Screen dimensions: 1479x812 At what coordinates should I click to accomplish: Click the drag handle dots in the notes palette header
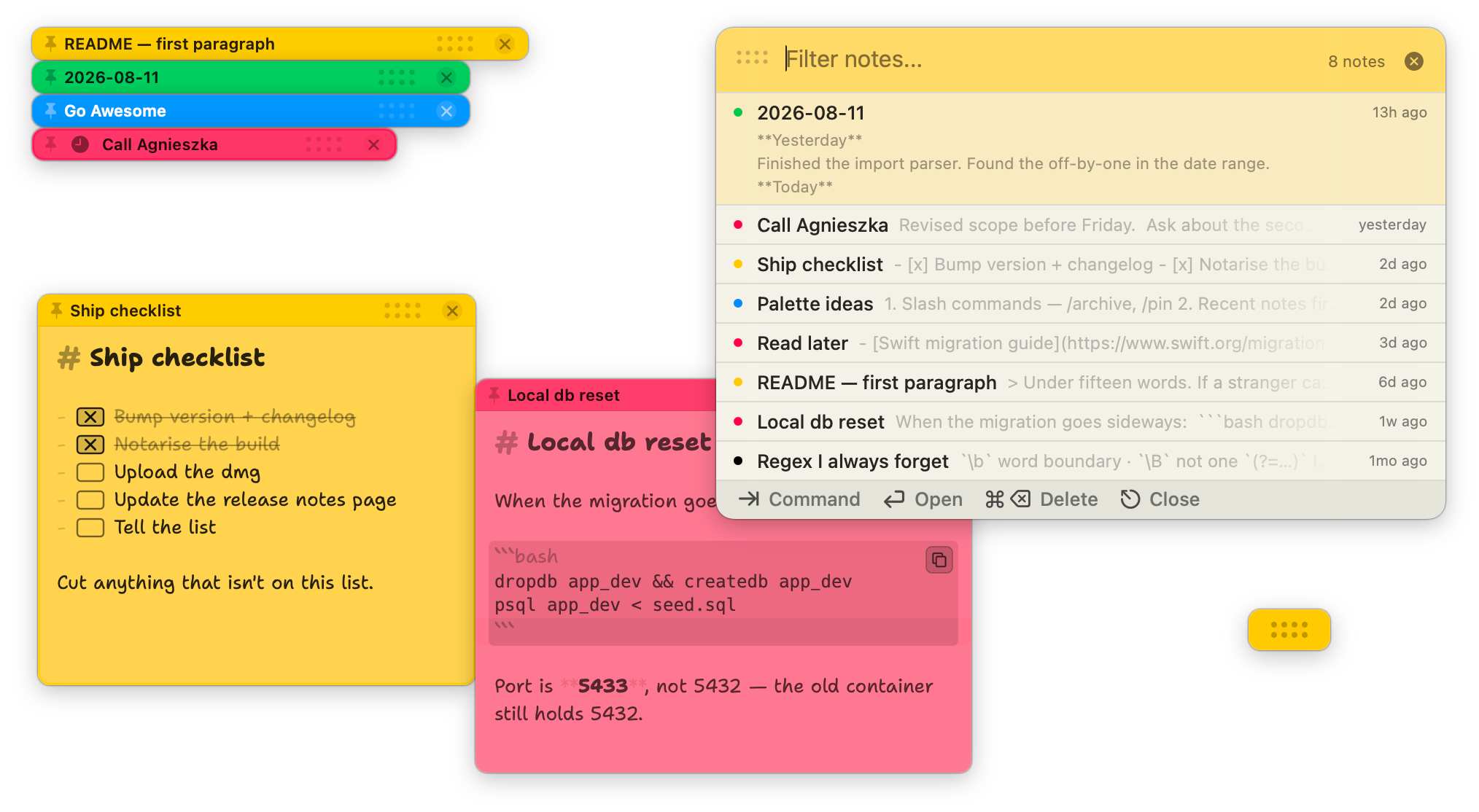tap(752, 57)
